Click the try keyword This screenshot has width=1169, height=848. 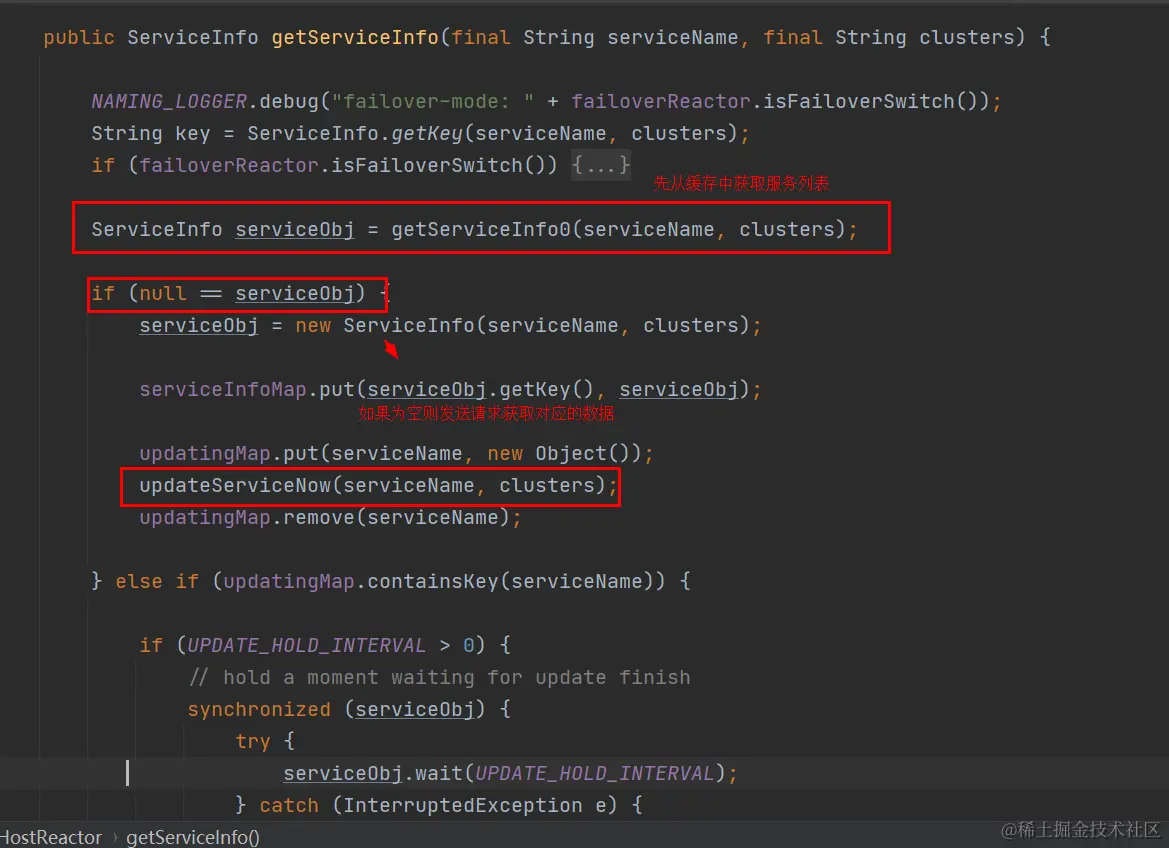(x=253, y=741)
